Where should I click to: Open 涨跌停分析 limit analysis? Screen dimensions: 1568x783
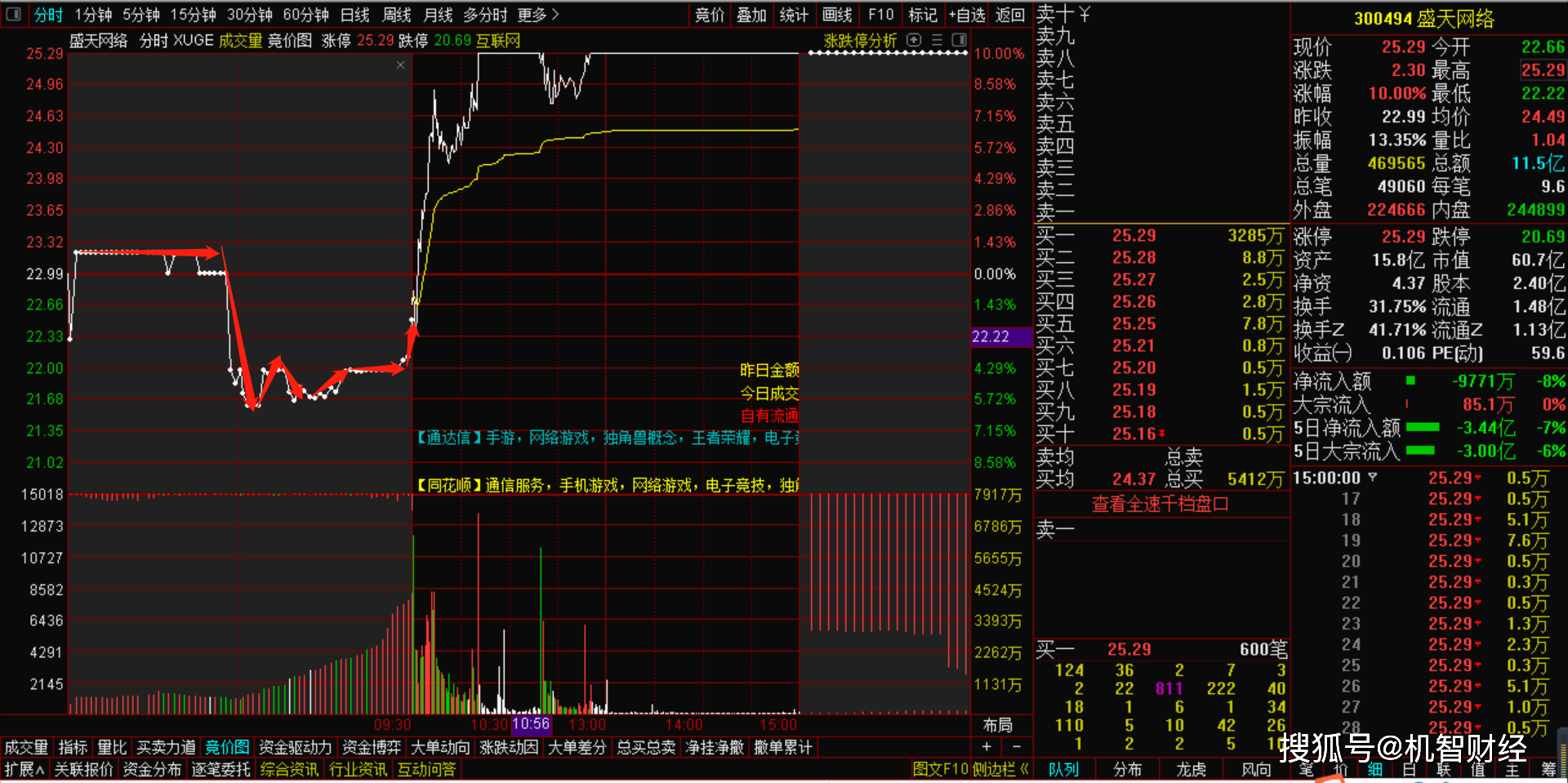pos(860,41)
